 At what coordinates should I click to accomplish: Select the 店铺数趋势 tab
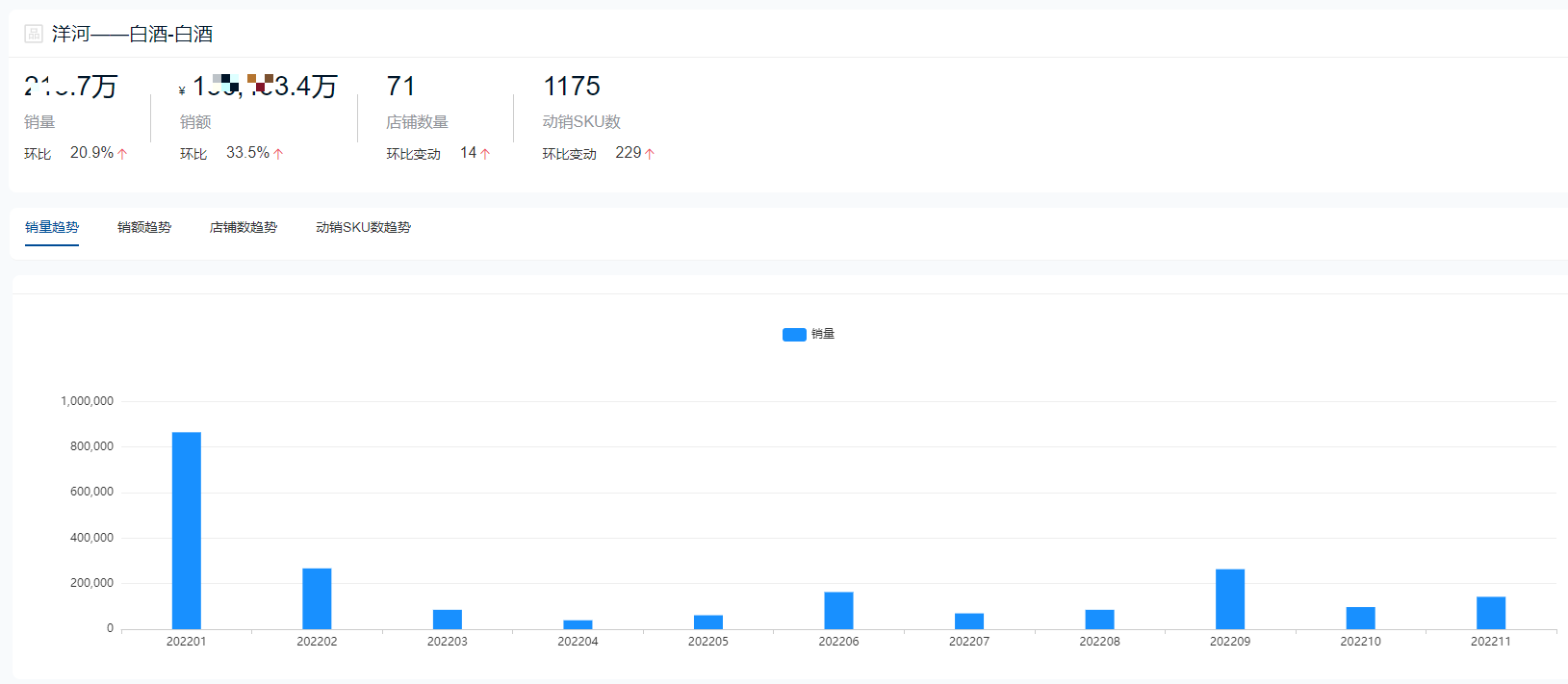tap(244, 227)
